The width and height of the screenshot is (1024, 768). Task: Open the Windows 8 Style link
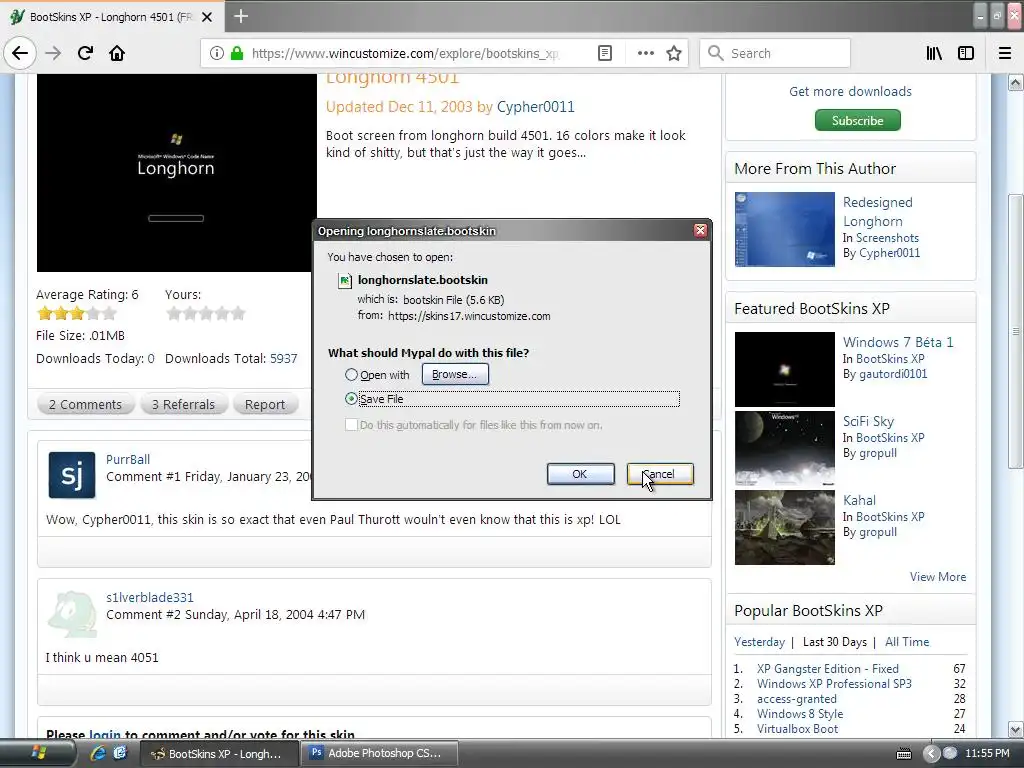[800, 714]
